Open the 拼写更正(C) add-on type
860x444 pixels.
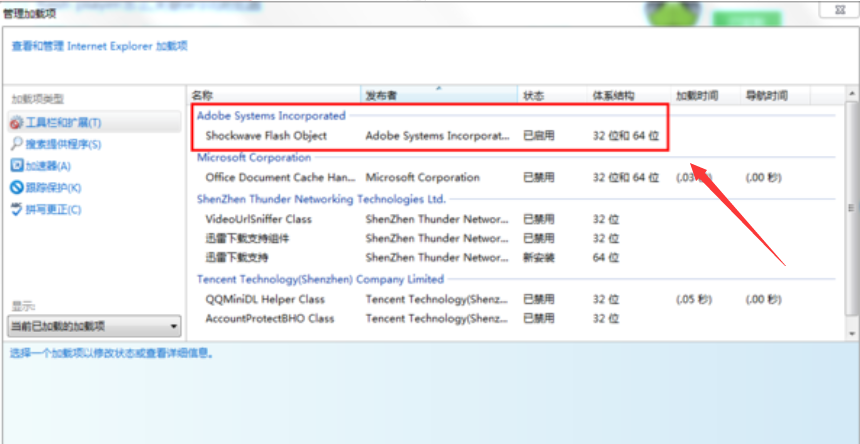(x=53, y=209)
